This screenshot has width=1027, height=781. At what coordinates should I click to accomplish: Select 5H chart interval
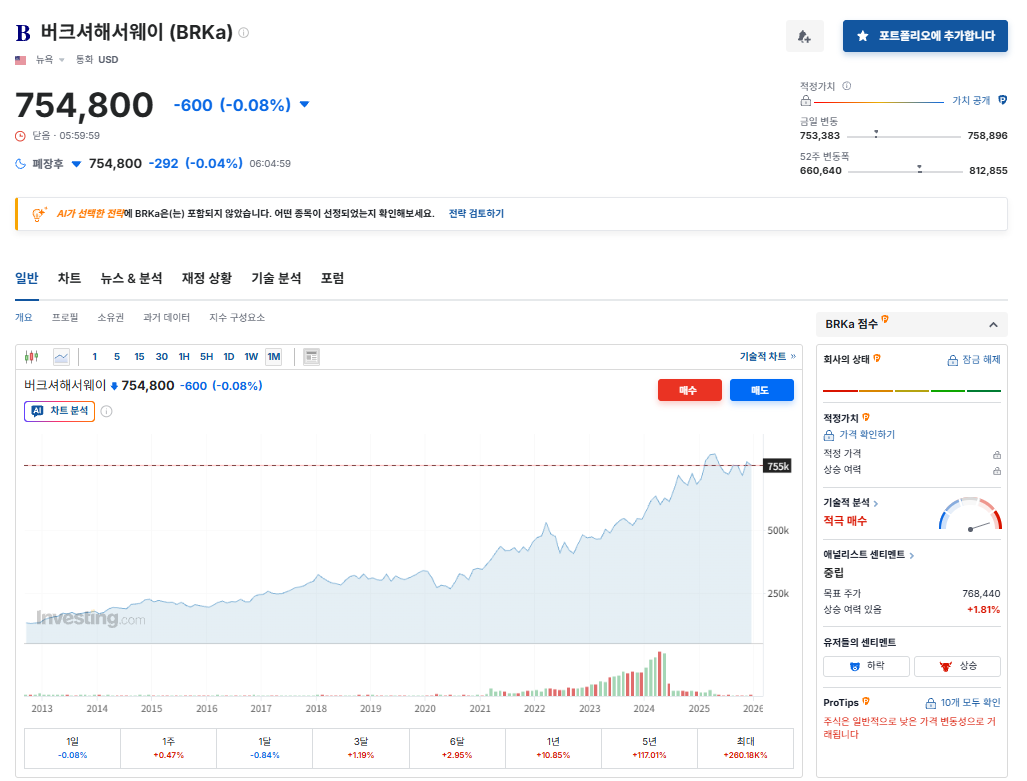[x=206, y=356]
